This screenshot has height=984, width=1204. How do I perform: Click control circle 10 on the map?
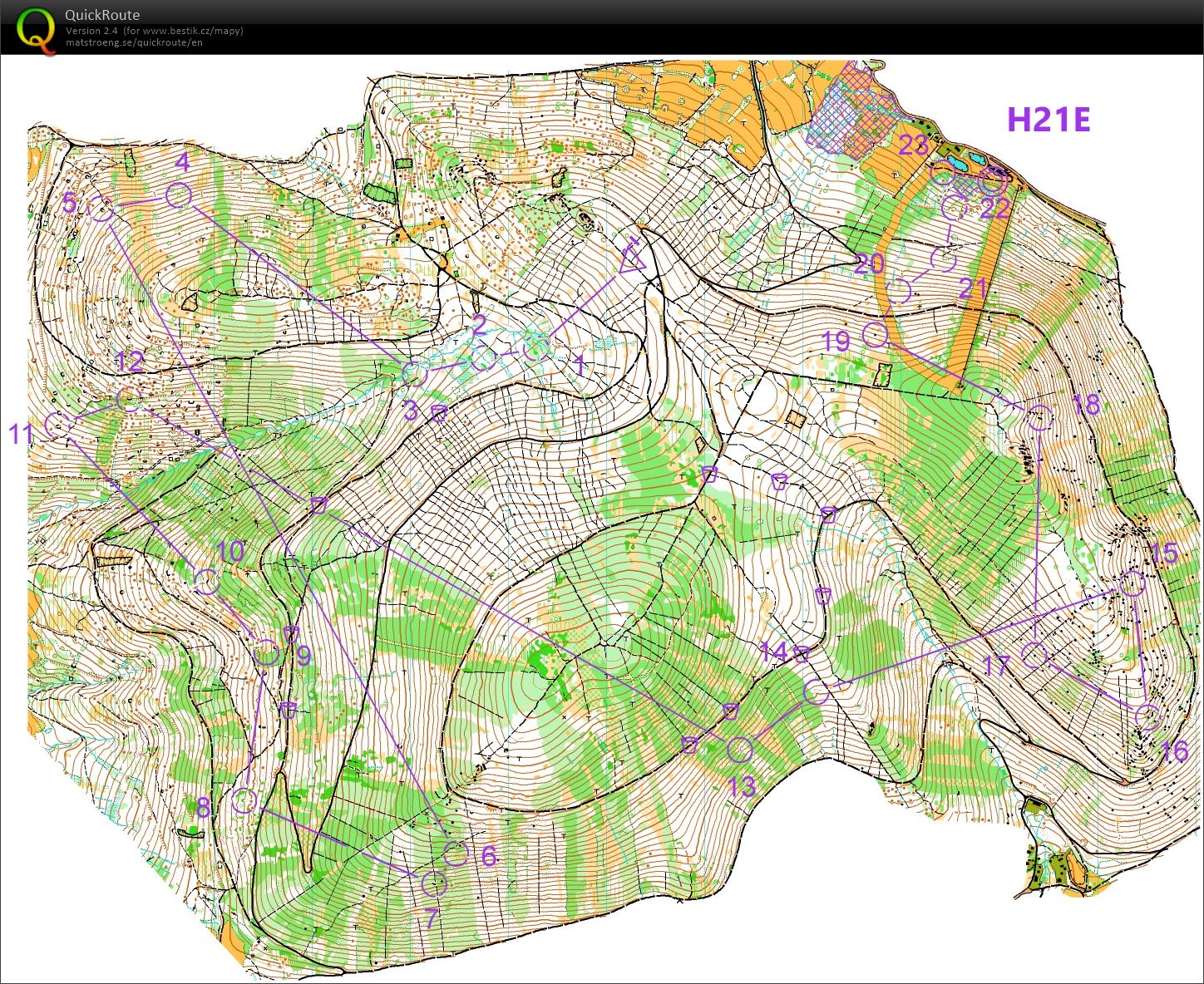[x=206, y=581]
